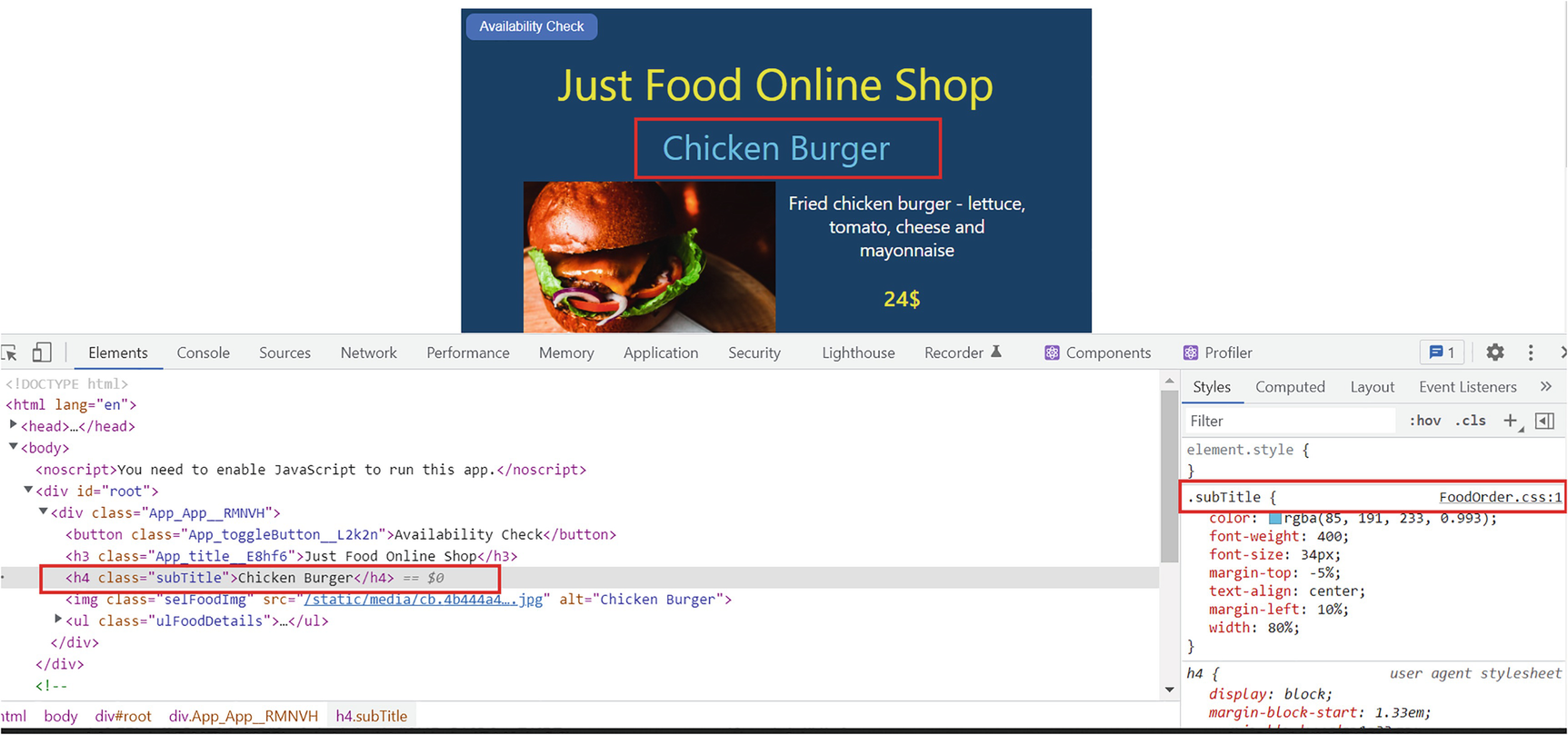Click the console messages badge icon
Viewport: 1568px width, 735px height.
tap(1442, 353)
